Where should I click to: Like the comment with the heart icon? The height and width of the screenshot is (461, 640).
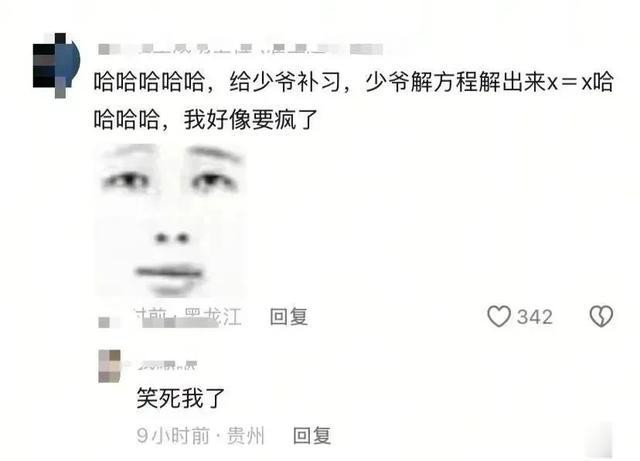(499, 316)
